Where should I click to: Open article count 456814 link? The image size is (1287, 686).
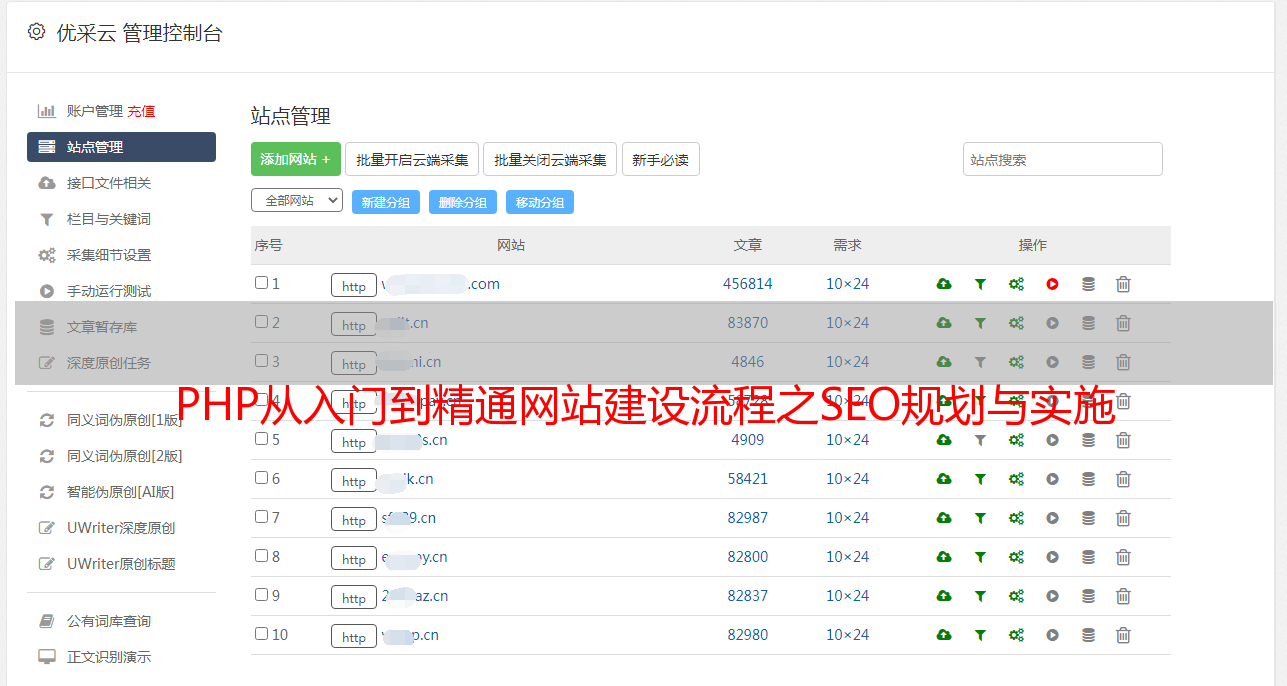point(748,284)
